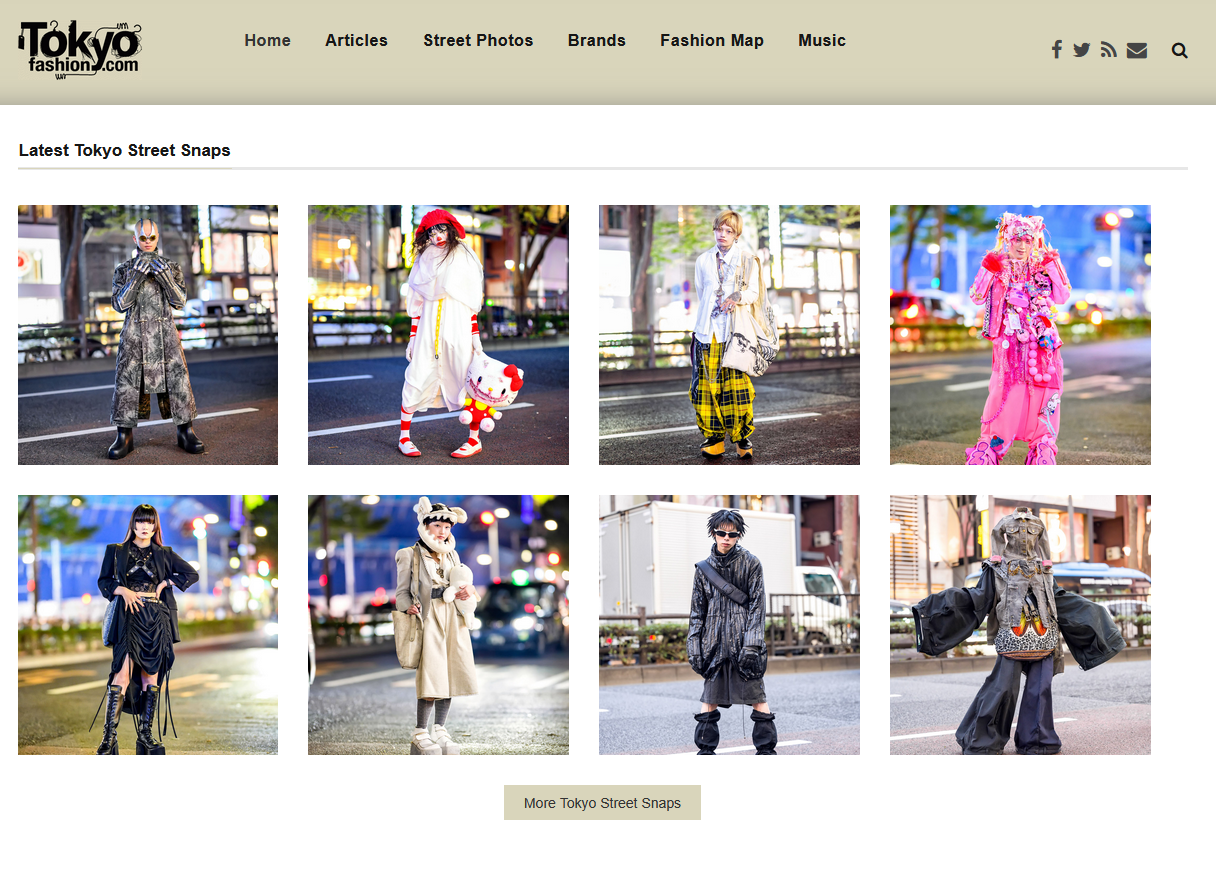This screenshot has width=1216, height=869.
Task: Click the TokyoFashion.com logo
Action: [80, 48]
